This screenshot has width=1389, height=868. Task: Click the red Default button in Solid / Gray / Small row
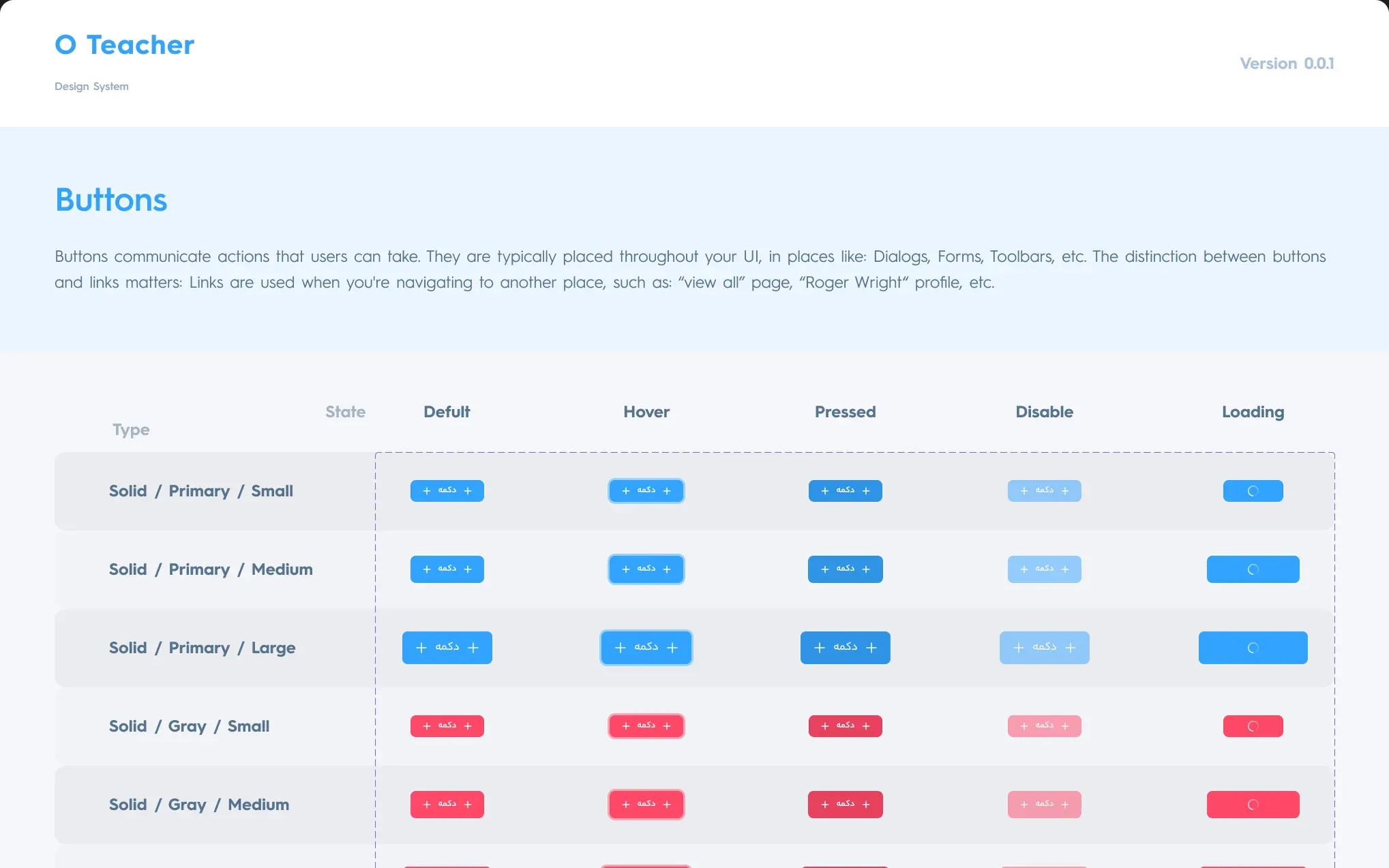(x=447, y=726)
